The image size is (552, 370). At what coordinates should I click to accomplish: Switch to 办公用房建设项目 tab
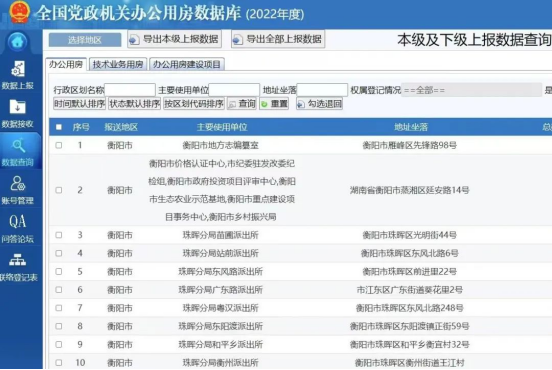pos(187,64)
